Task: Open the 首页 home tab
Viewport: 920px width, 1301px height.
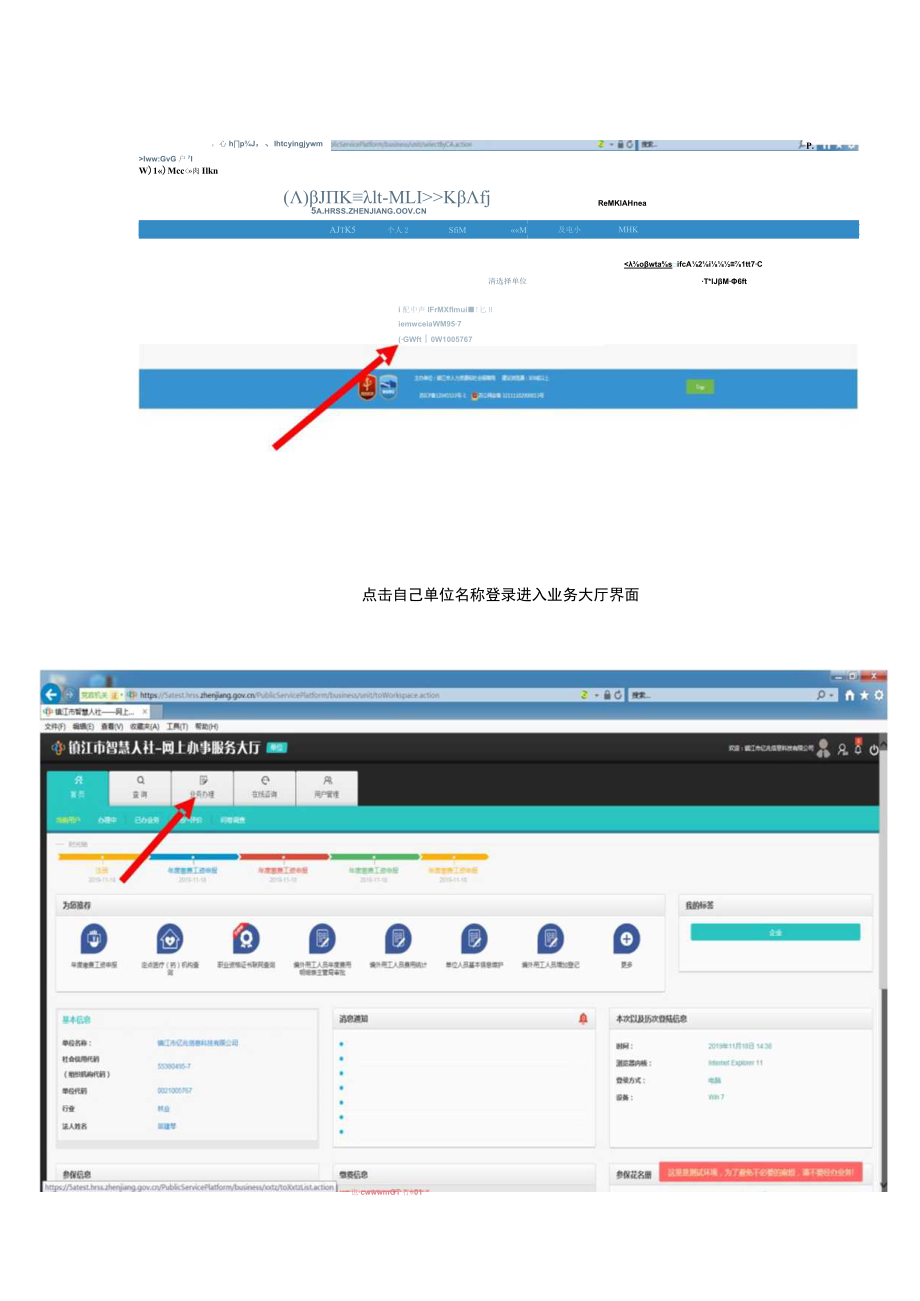Action: click(x=78, y=788)
